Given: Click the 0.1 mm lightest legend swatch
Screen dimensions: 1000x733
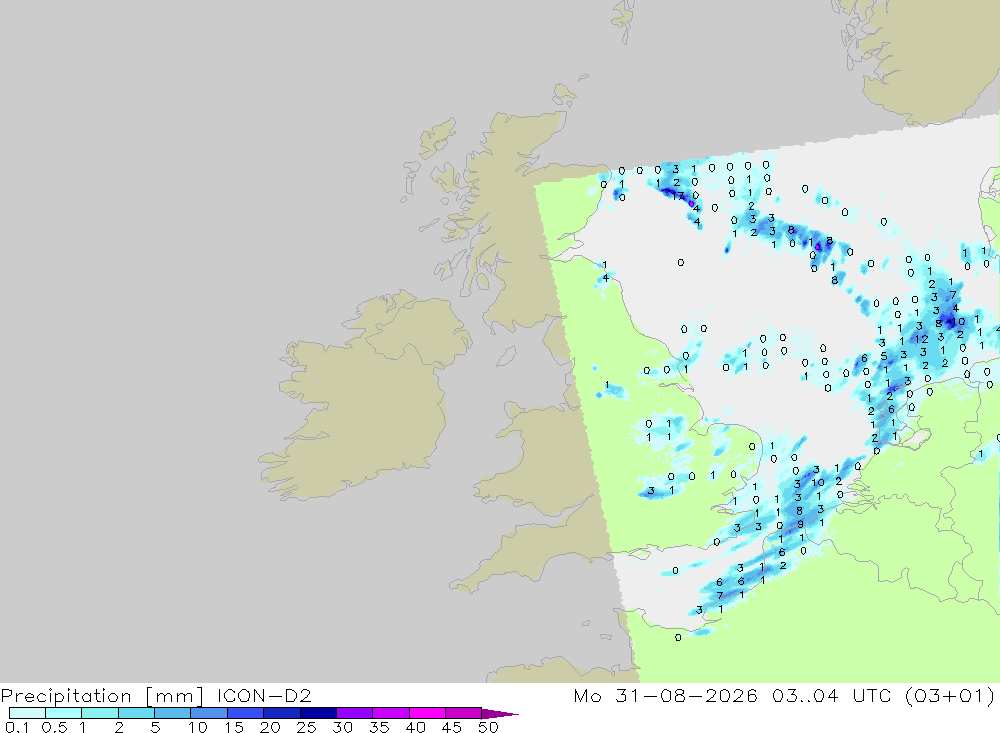Looking at the screenshot, I should (x=27, y=713).
